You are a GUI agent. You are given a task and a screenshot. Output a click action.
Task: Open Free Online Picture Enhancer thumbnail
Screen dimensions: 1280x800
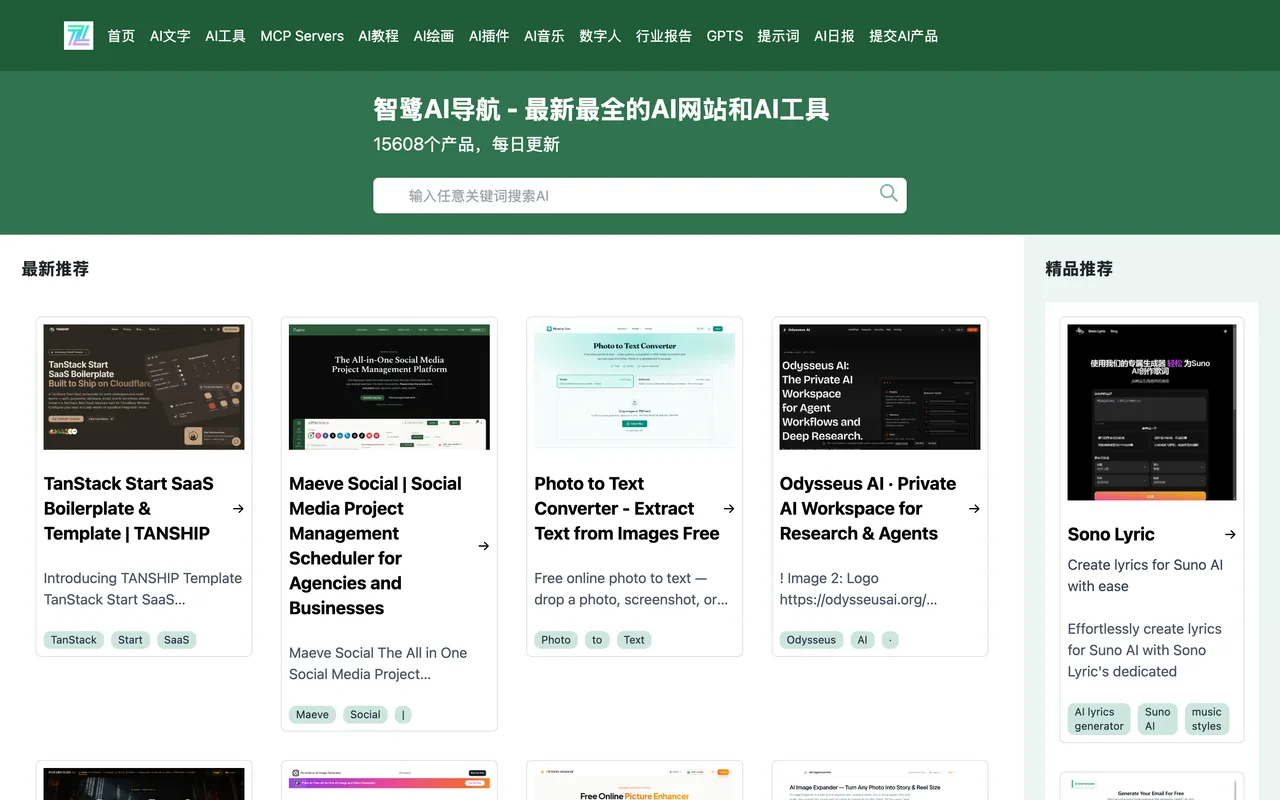635,784
